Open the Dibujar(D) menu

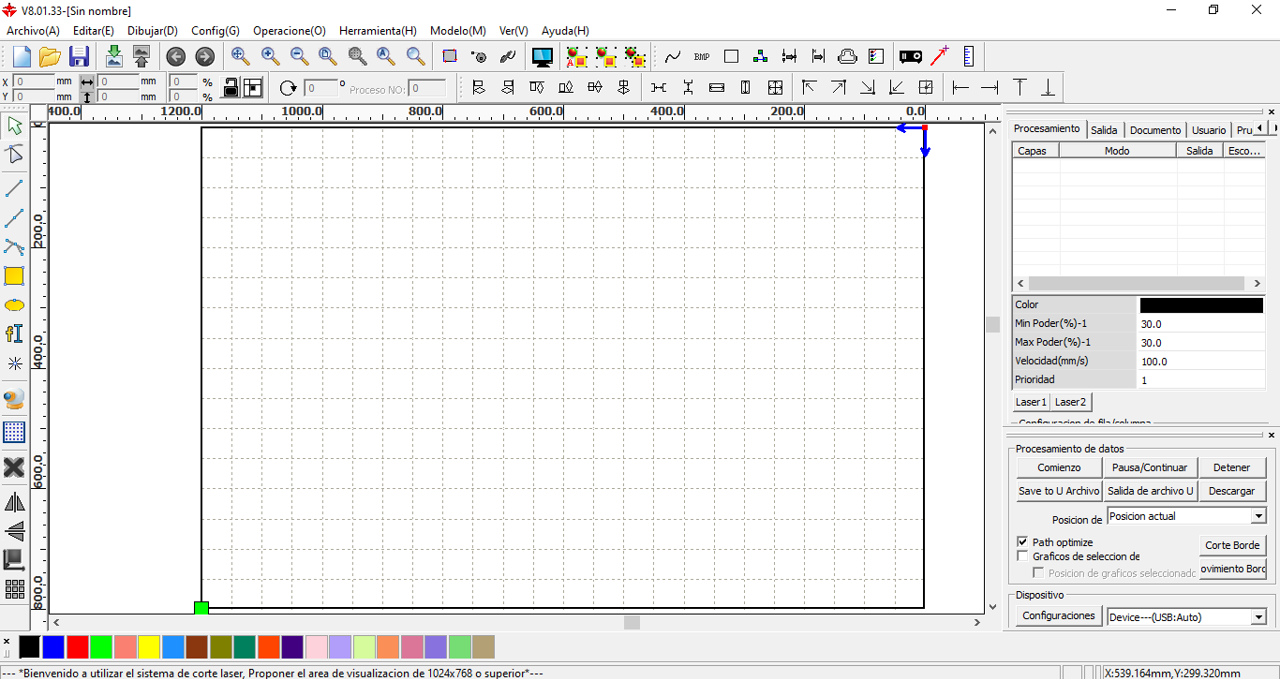pyautogui.click(x=152, y=31)
